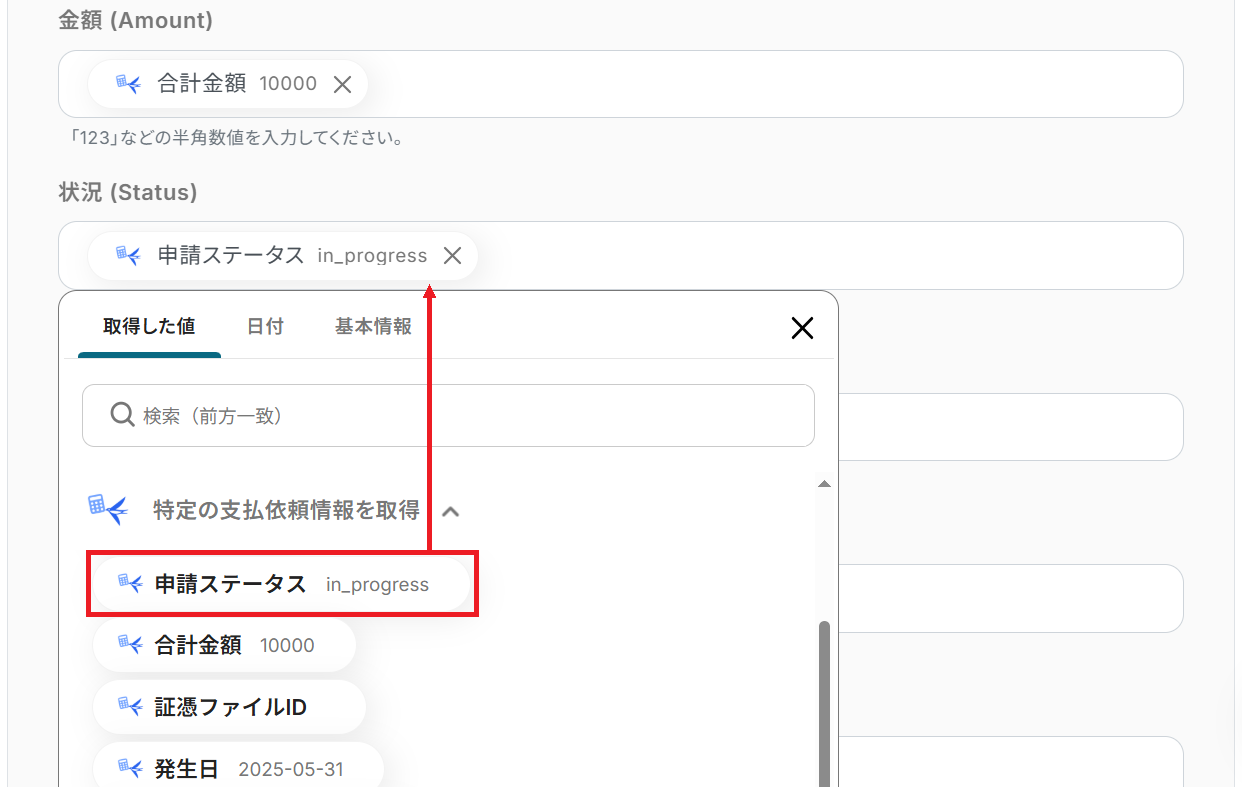The height and width of the screenshot is (787, 1242).
Task: Click the icon beside 証憑ファイルID item
Action: click(x=130, y=707)
